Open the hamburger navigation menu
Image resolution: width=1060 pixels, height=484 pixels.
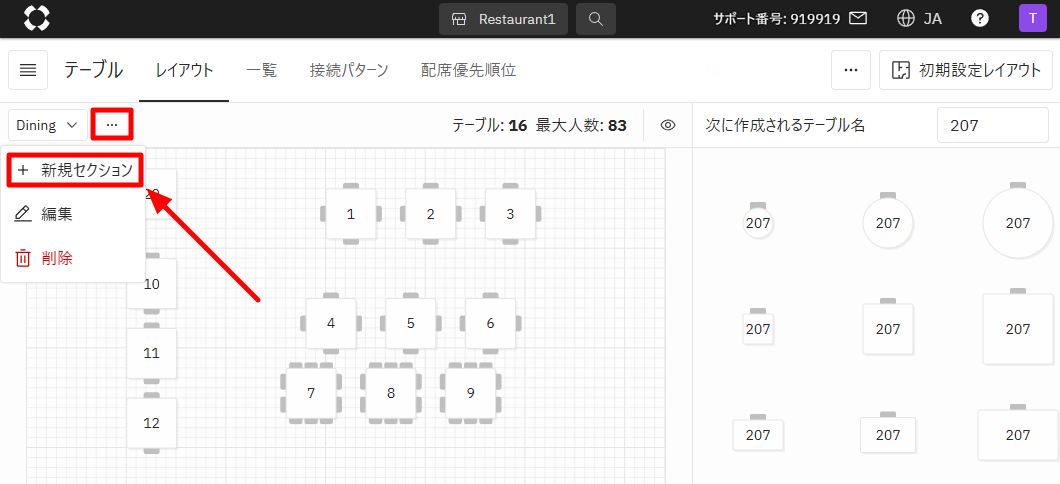coord(28,70)
